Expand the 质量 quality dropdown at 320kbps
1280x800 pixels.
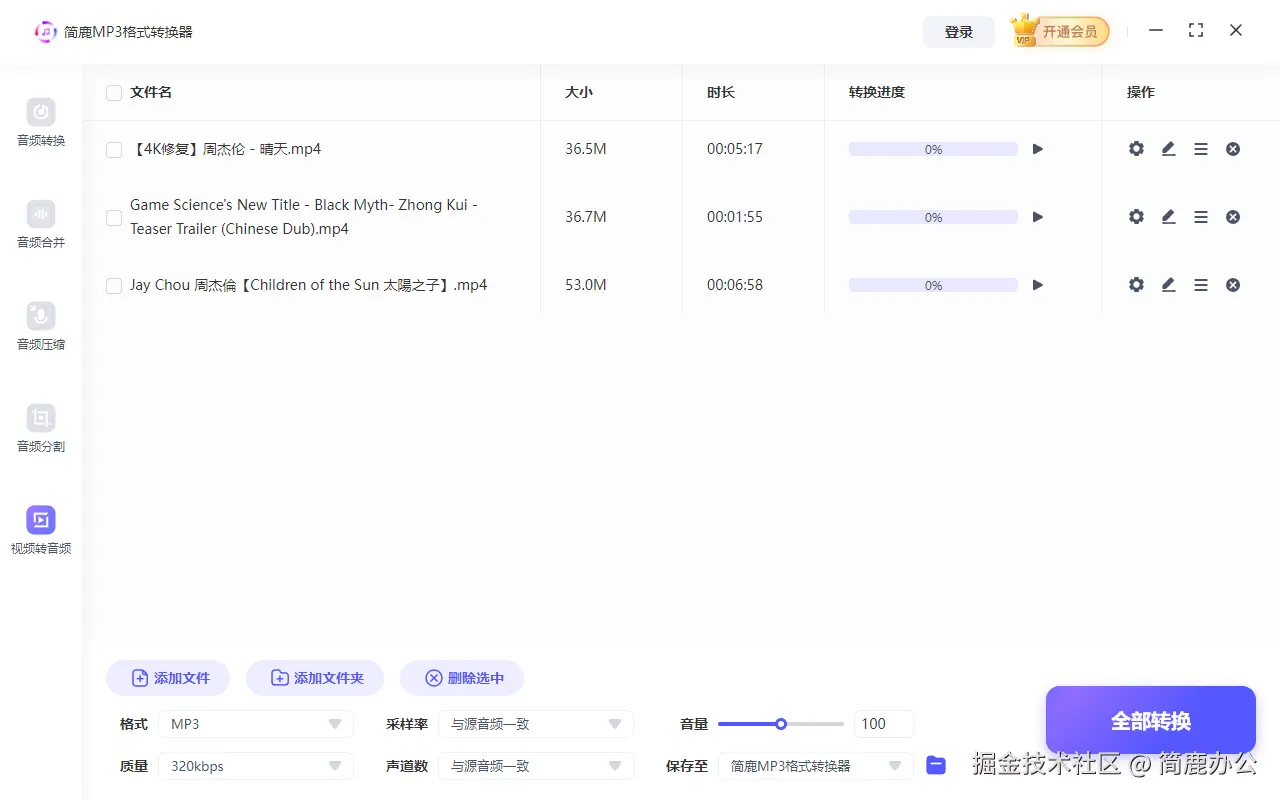tap(255, 765)
